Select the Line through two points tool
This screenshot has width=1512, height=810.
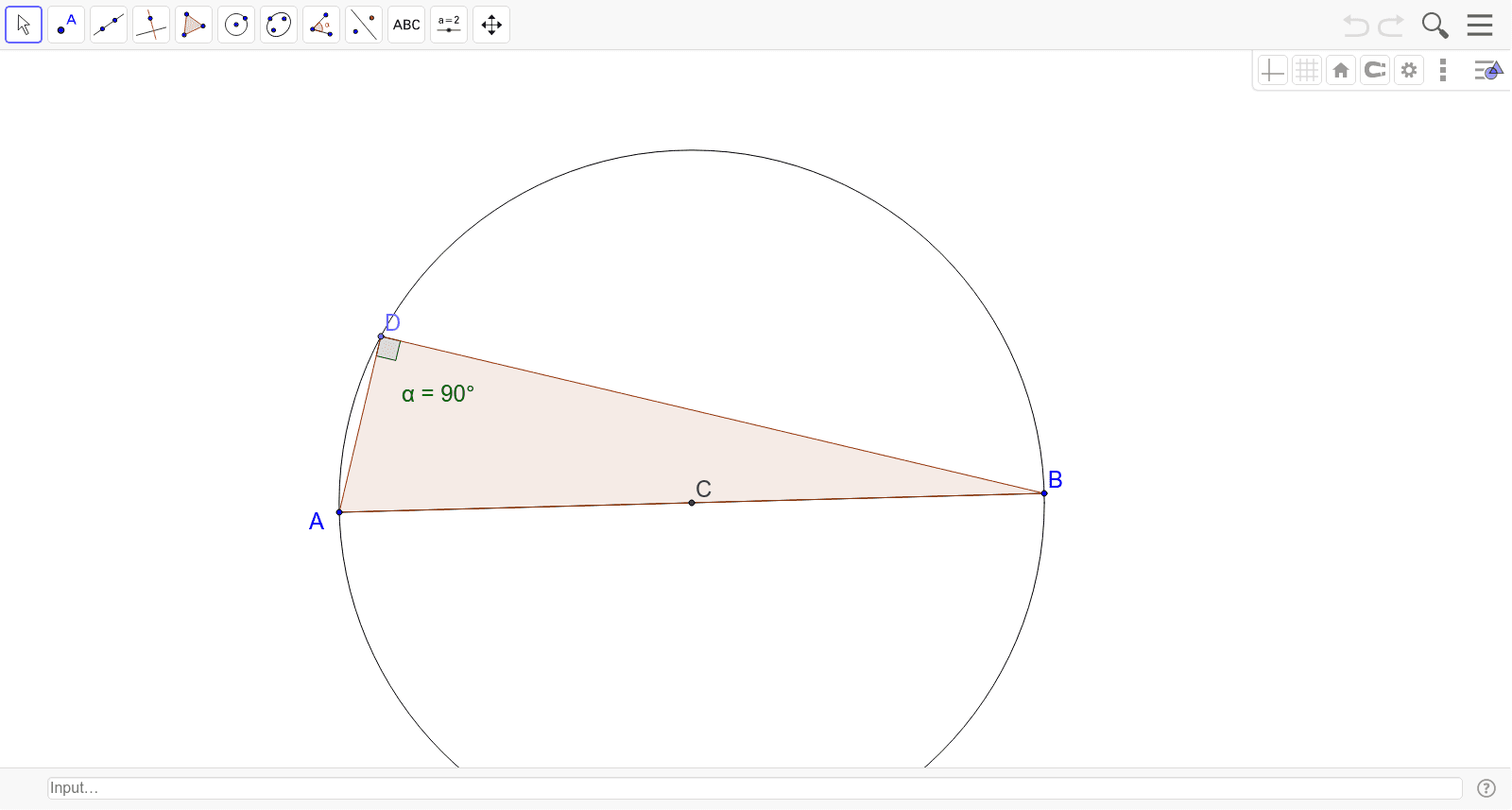point(109,25)
